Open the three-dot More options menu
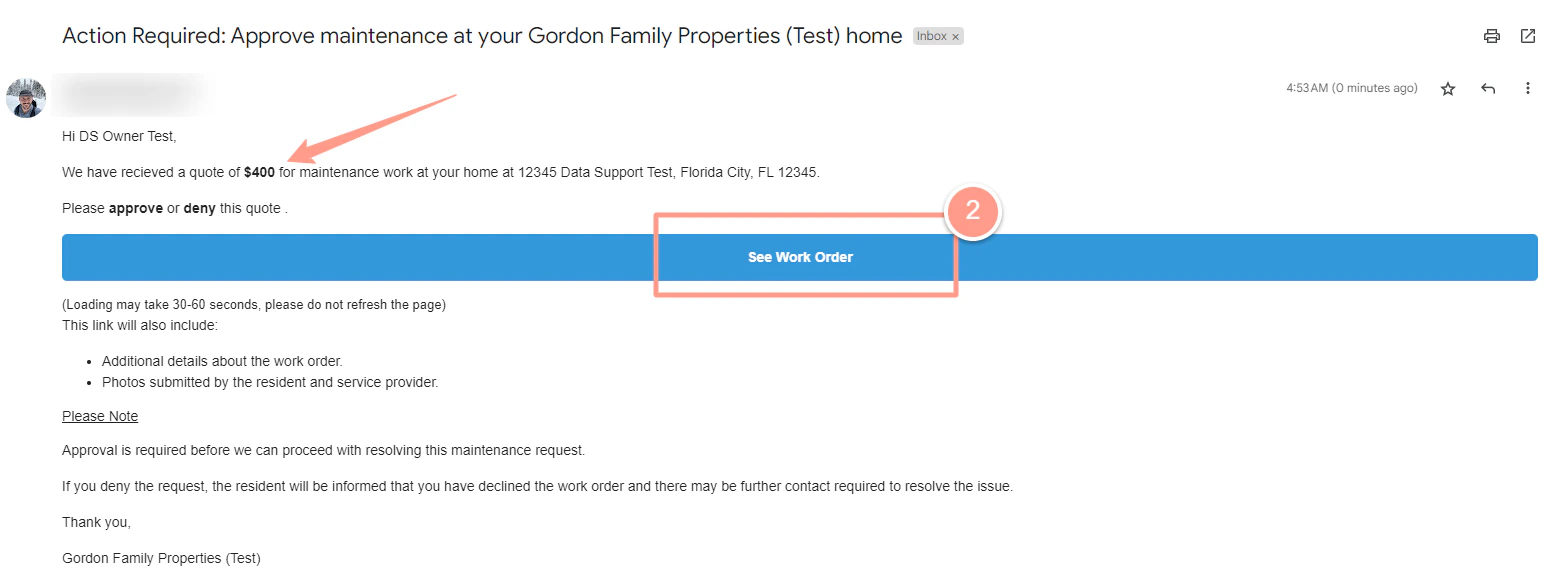This screenshot has height=585, width=1567. (1528, 88)
